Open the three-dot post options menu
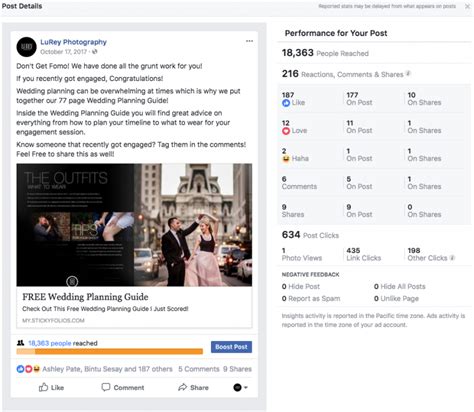This screenshot has width=474, height=412. click(x=249, y=41)
